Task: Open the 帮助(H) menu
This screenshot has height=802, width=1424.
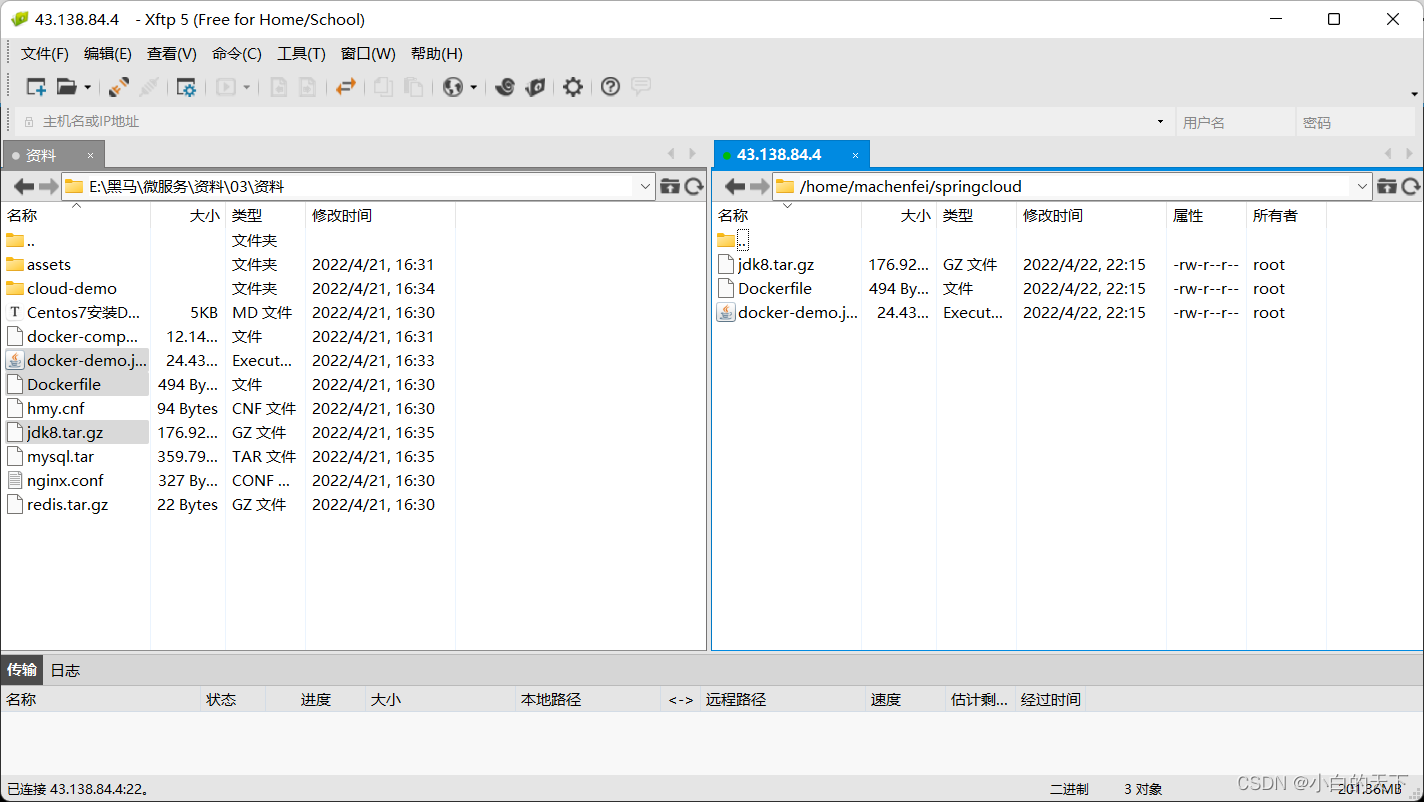Action: tap(437, 54)
